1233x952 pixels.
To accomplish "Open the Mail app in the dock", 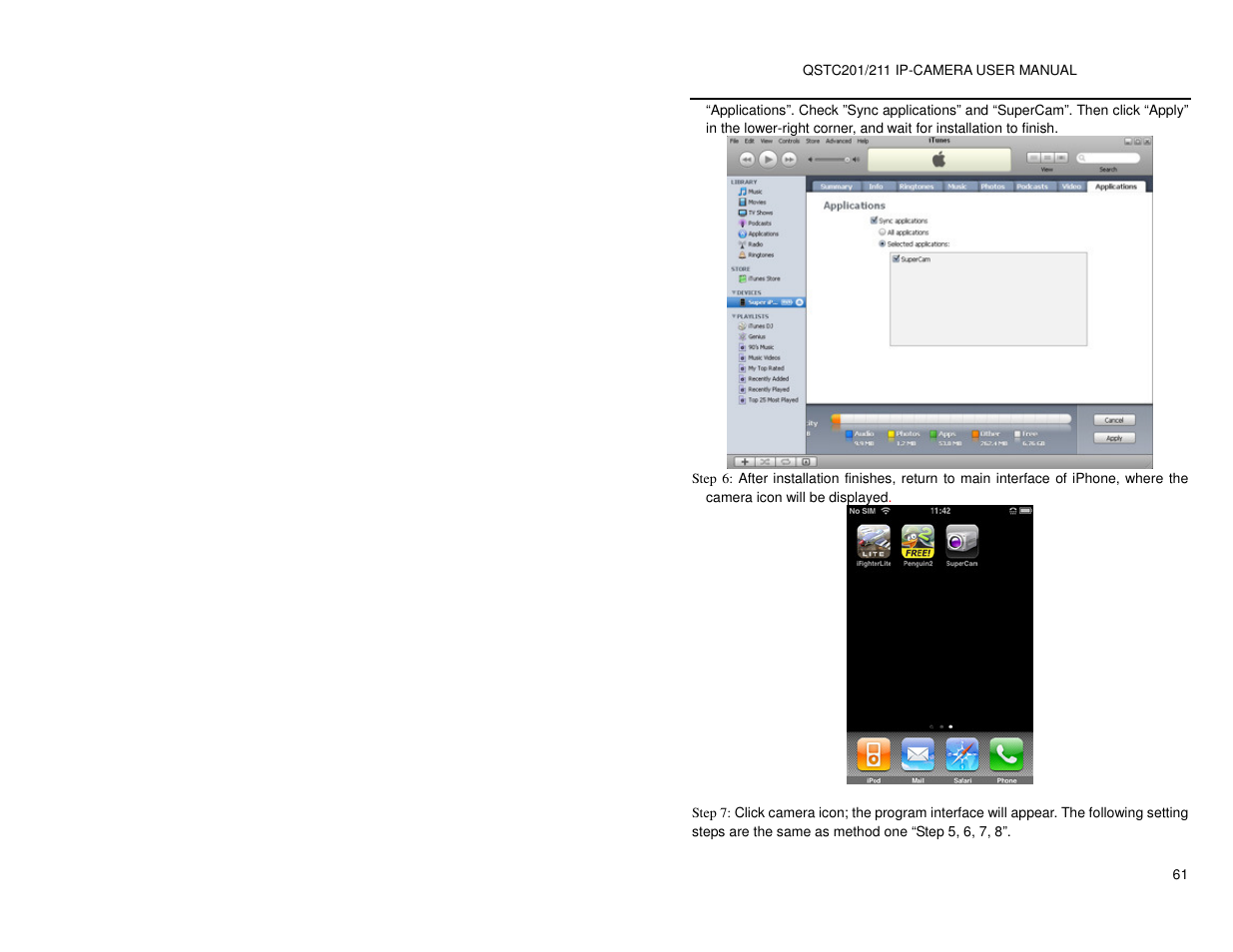I will [918, 755].
